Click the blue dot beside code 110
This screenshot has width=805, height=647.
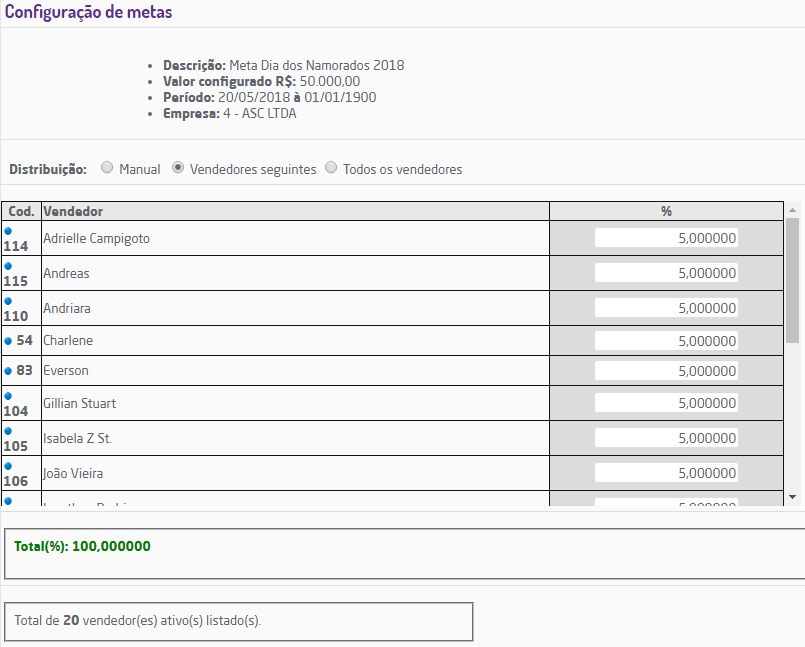(8, 300)
